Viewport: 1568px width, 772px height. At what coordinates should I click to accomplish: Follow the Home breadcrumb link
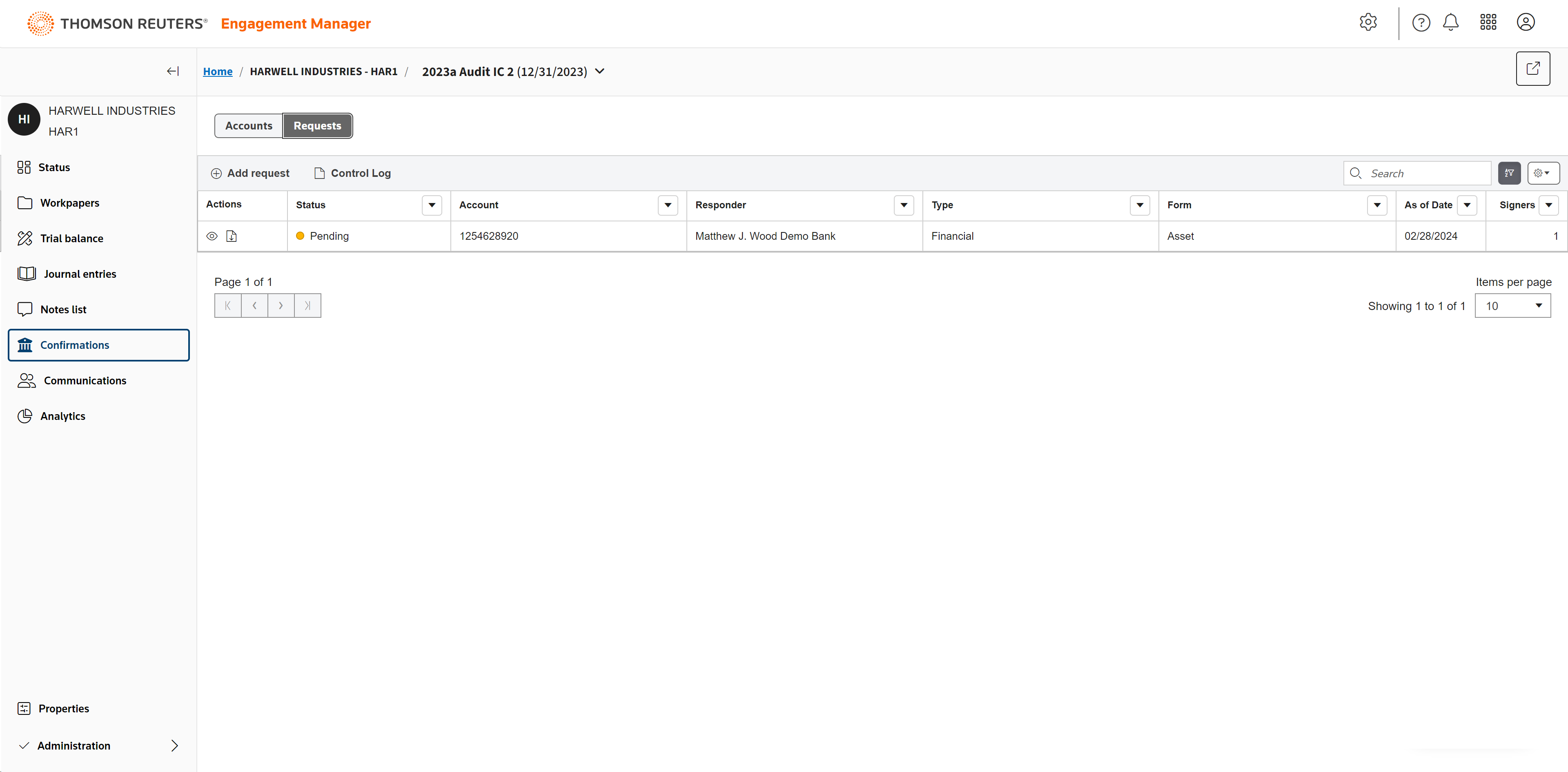tap(217, 71)
